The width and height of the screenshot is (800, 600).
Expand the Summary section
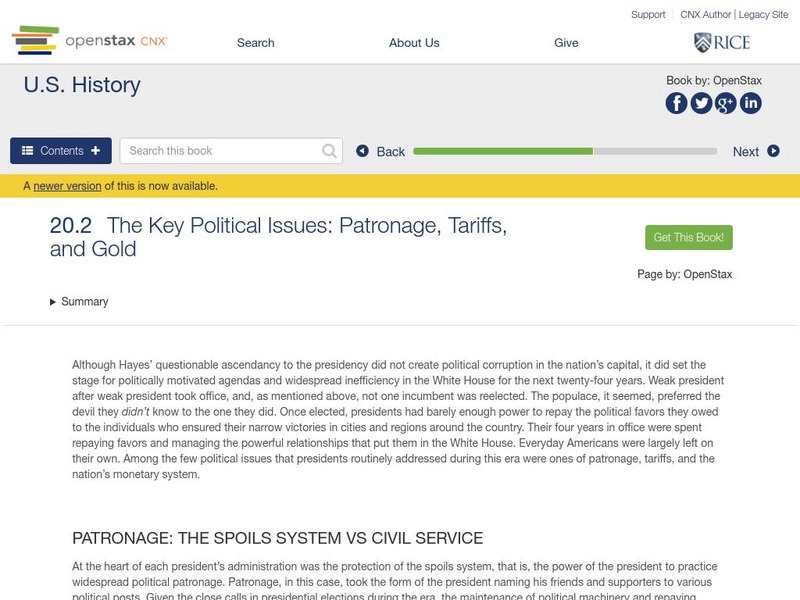coord(79,302)
